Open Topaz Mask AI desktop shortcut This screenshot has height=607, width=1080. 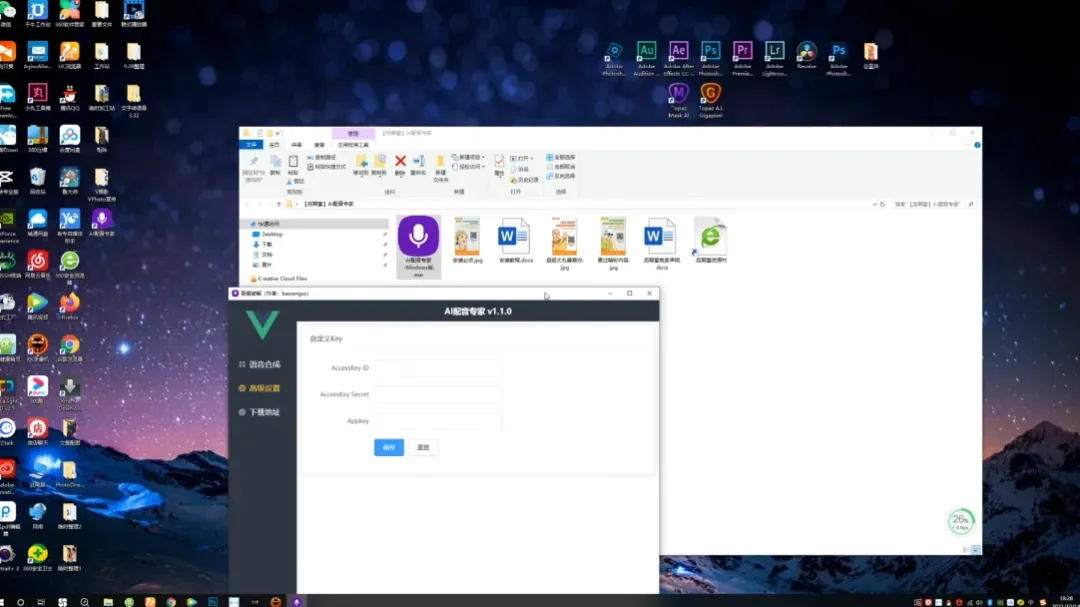pyautogui.click(x=678, y=101)
